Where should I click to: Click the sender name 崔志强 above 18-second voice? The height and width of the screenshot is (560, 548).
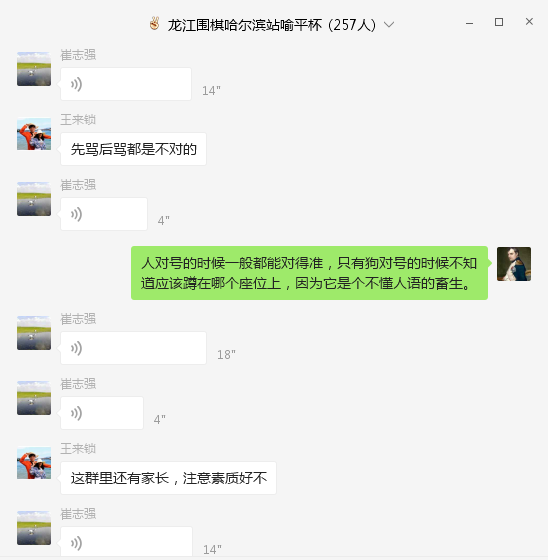(x=78, y=319)
